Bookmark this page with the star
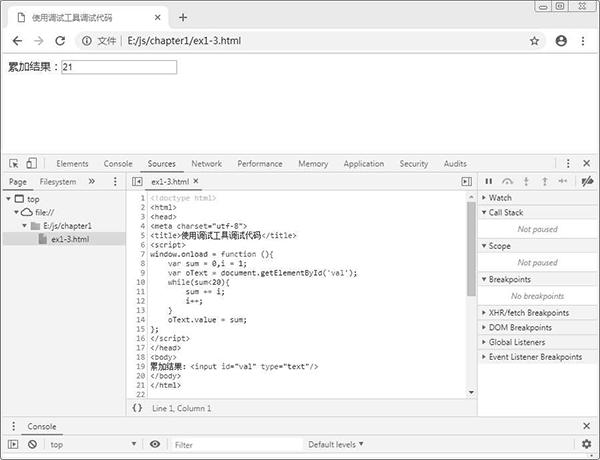Image resolution: width=600 pixels, height=460 pixels. [534, 41]
